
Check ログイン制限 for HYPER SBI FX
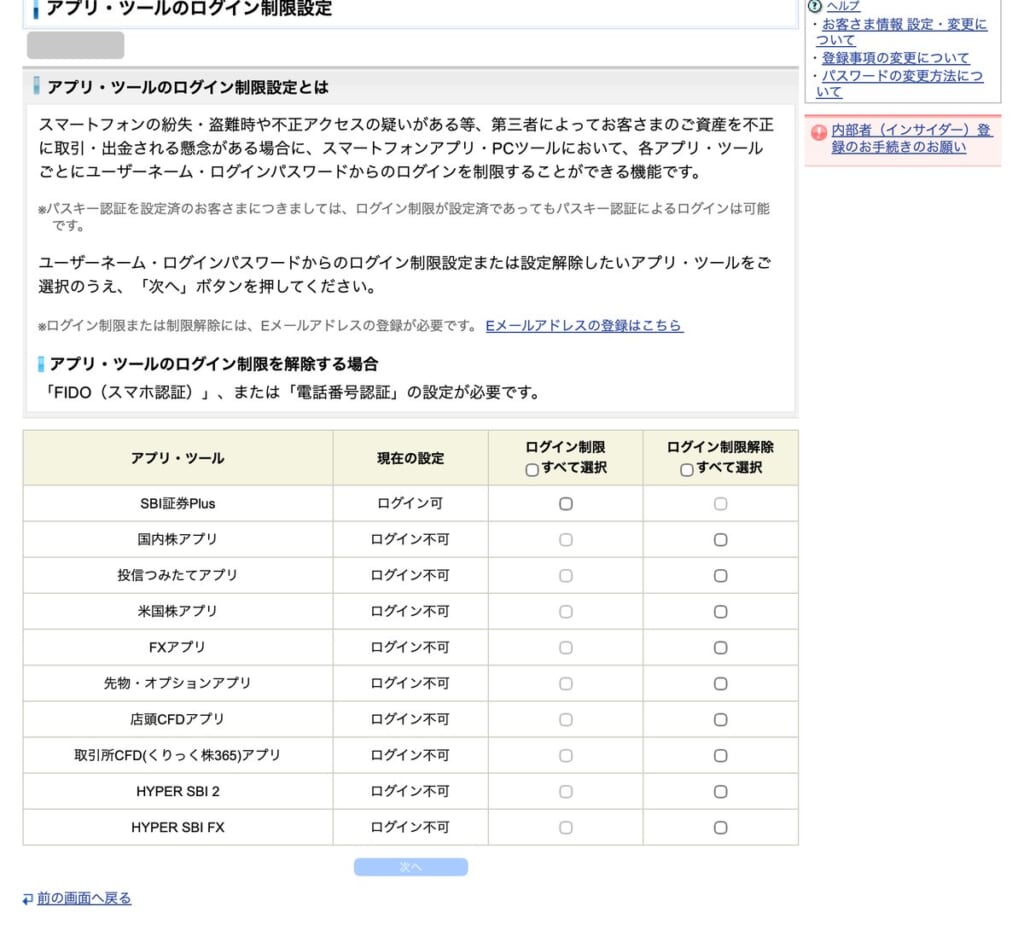coord(566,827)
